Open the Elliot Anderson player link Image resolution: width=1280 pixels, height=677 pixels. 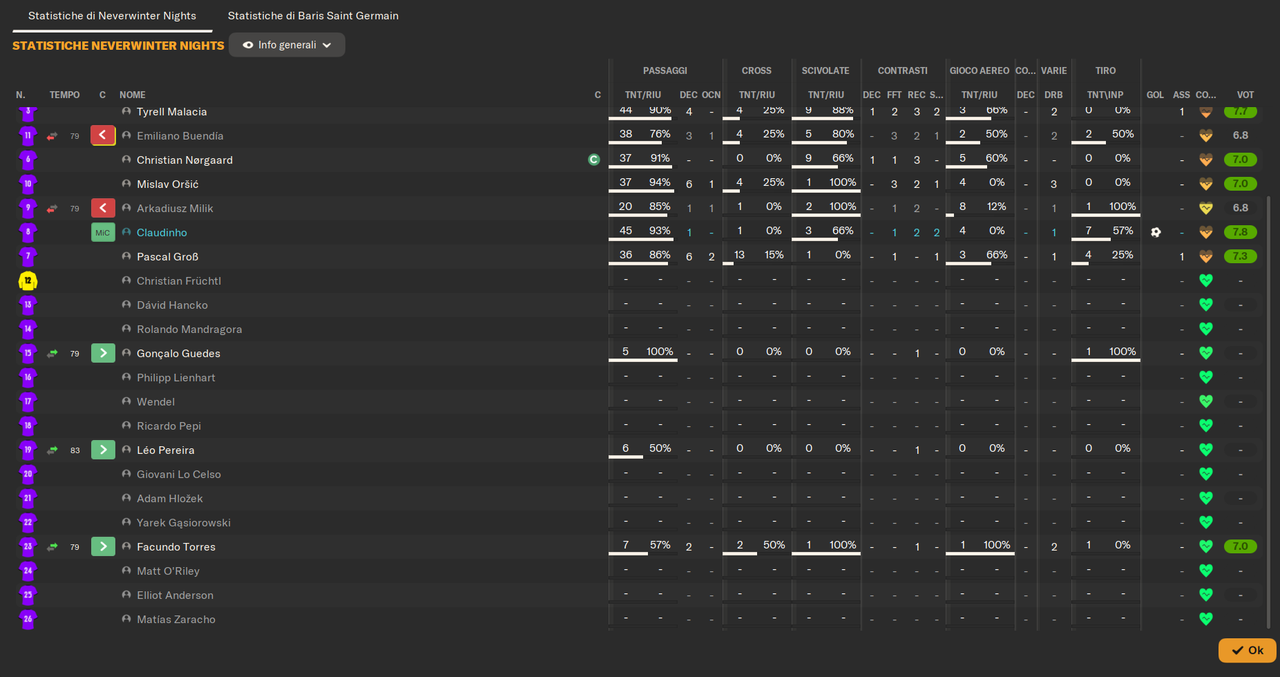pos(175,595)
